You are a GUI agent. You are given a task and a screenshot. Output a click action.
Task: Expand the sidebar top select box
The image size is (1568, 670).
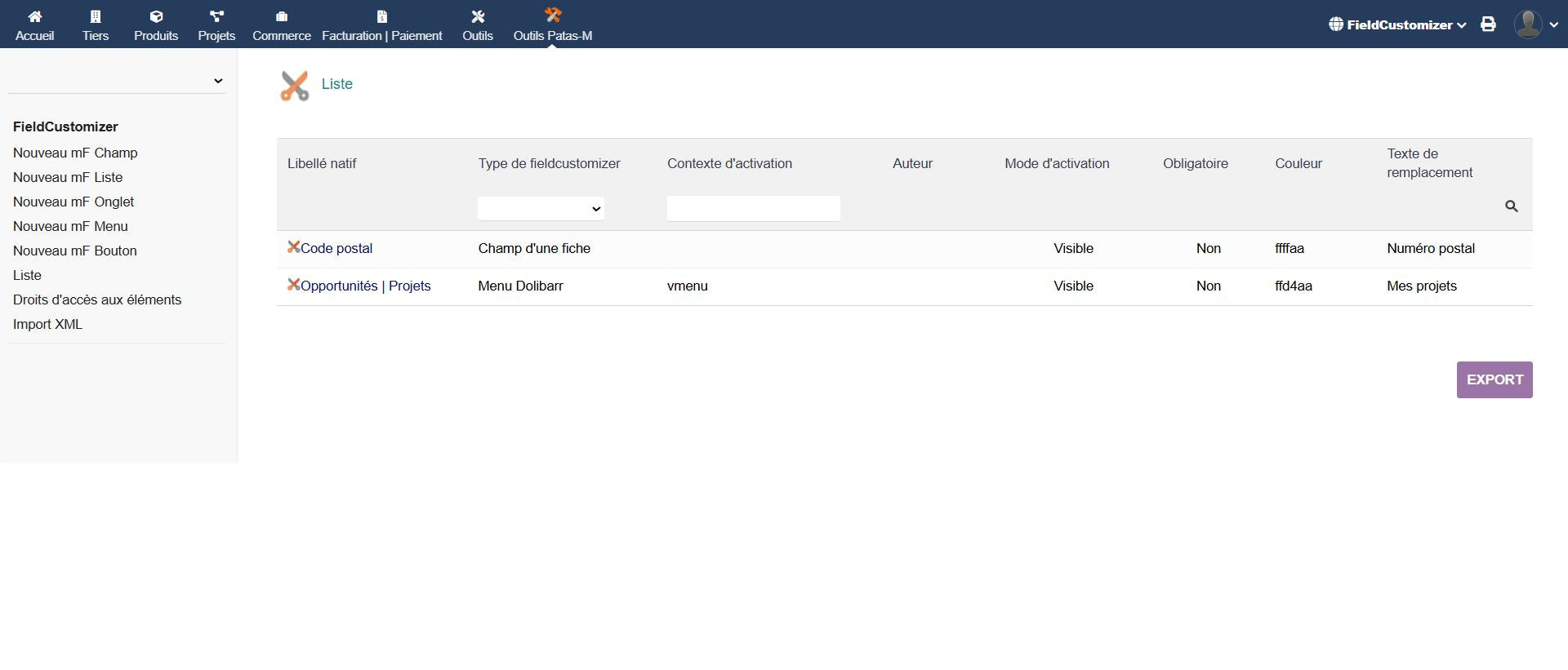(x=117, y=81)
